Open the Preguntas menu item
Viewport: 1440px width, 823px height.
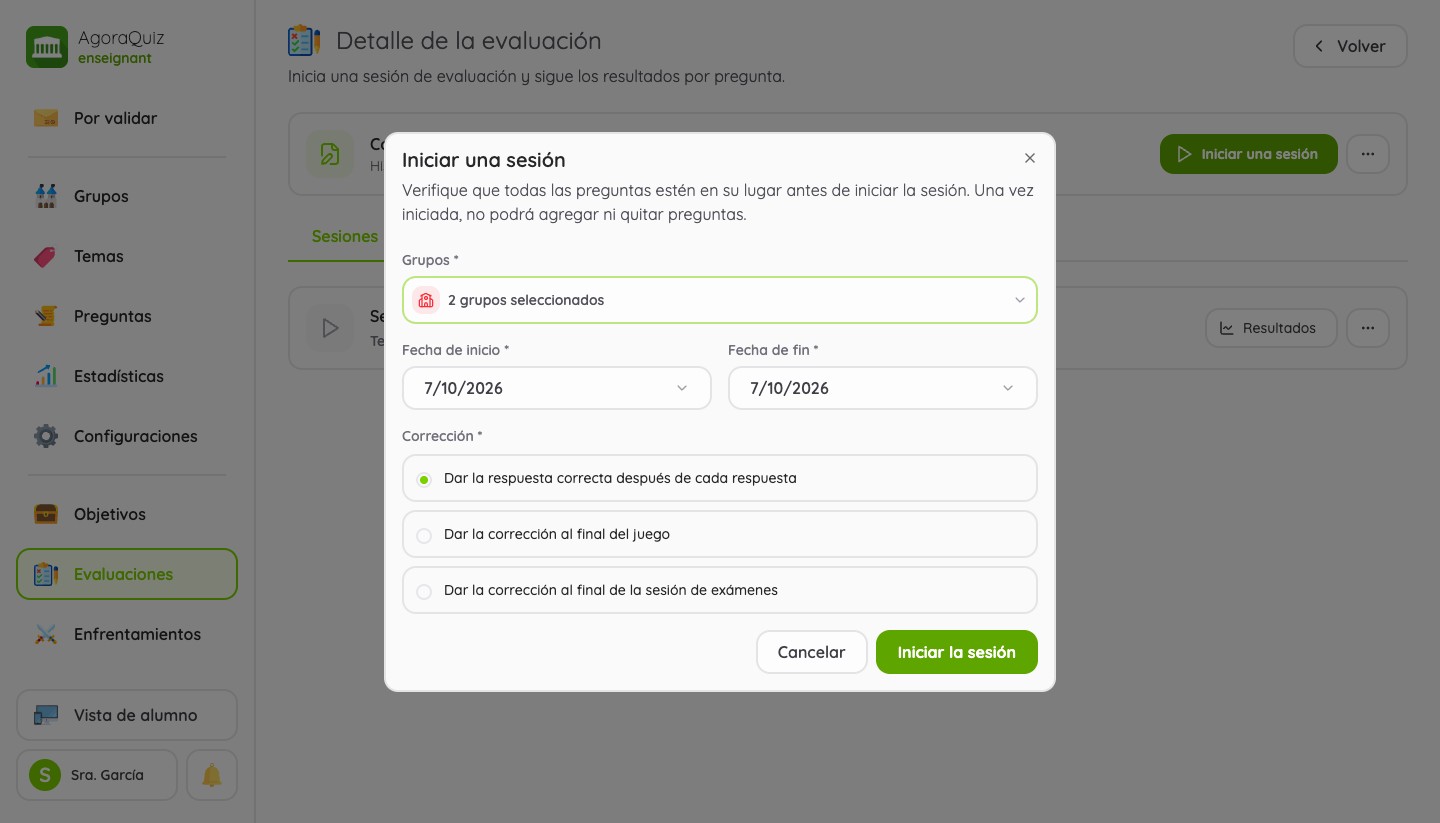pyautogui.click(x=127, y=316)
